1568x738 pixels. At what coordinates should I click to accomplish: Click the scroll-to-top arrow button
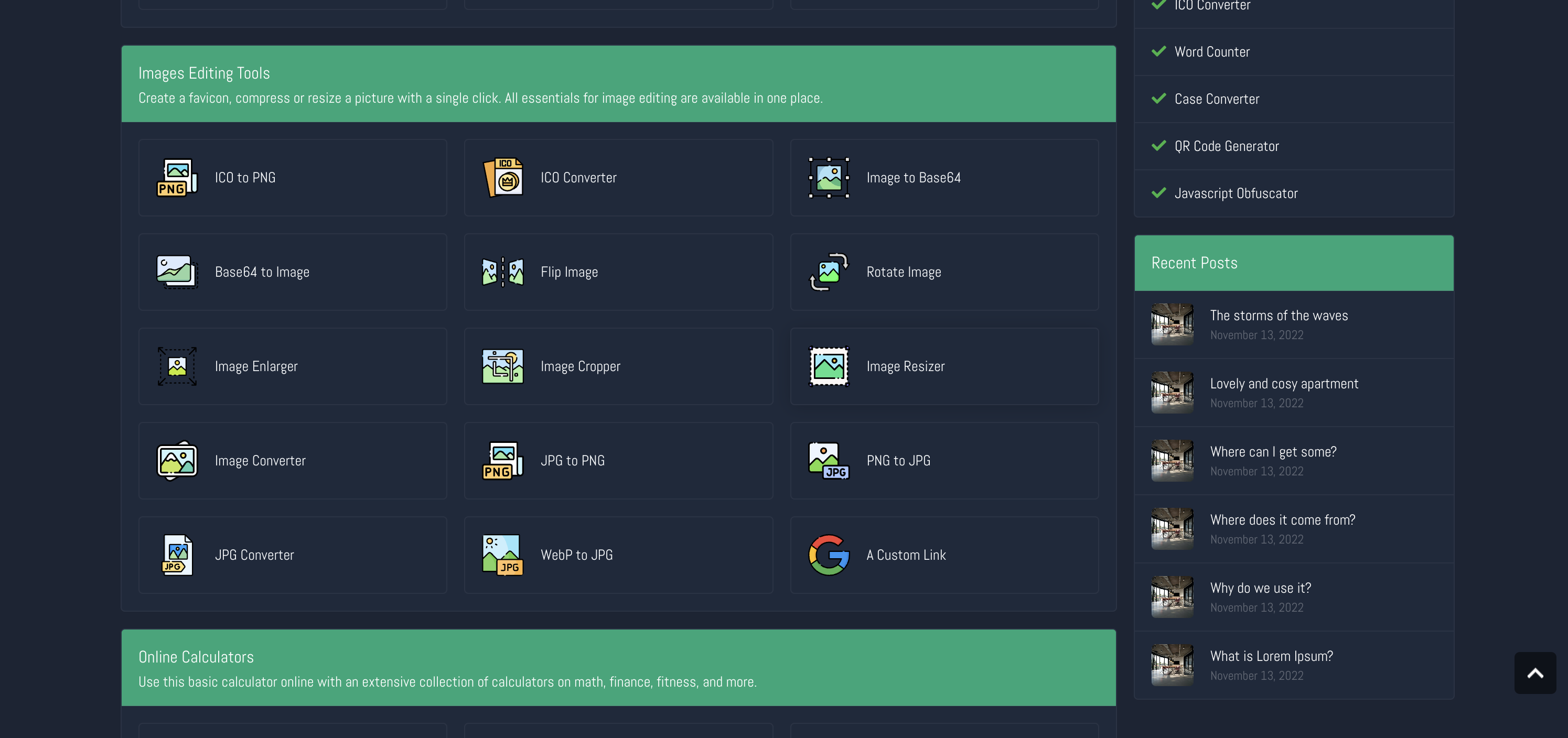coord(1534,673)
